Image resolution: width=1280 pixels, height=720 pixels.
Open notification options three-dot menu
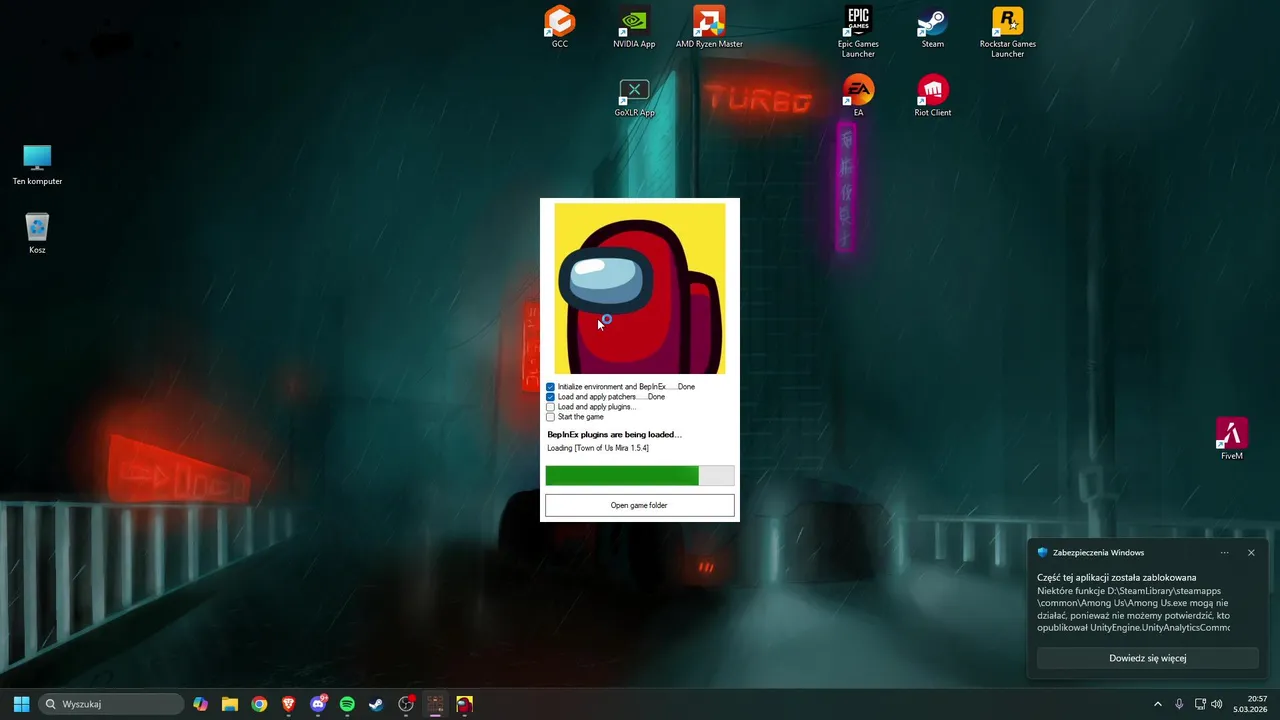point(1224,552)
